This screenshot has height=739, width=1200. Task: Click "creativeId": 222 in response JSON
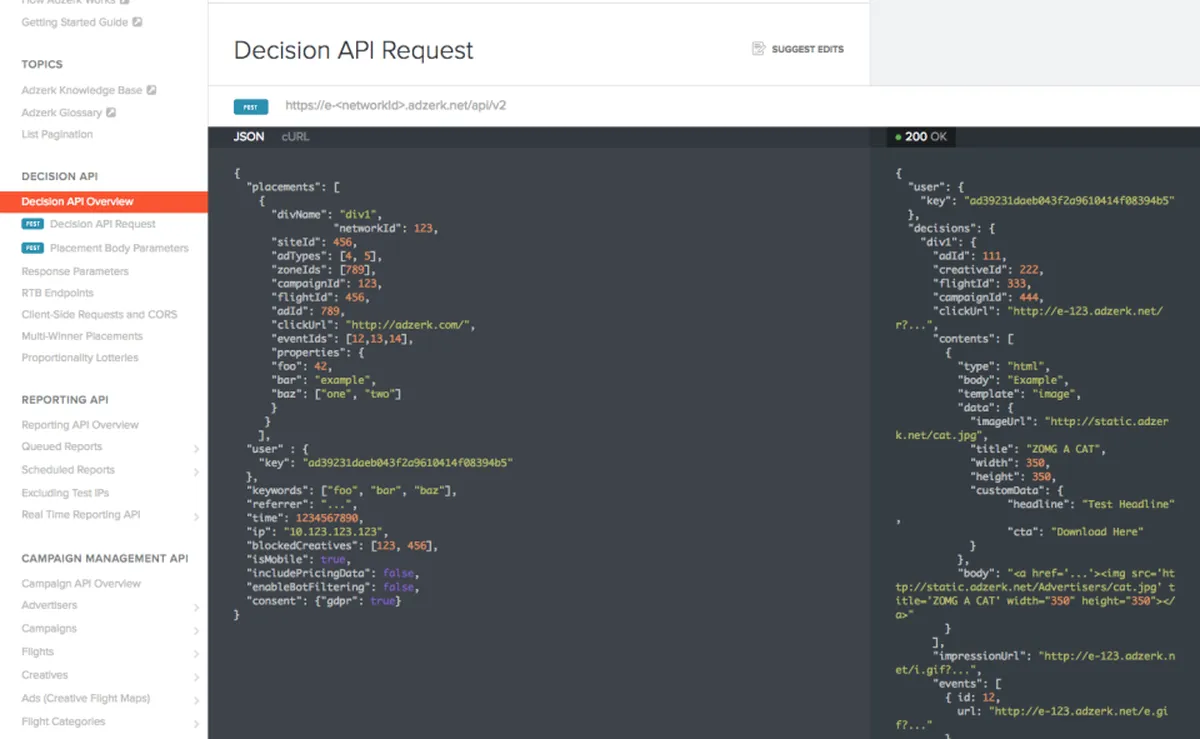tap(987, 270)
